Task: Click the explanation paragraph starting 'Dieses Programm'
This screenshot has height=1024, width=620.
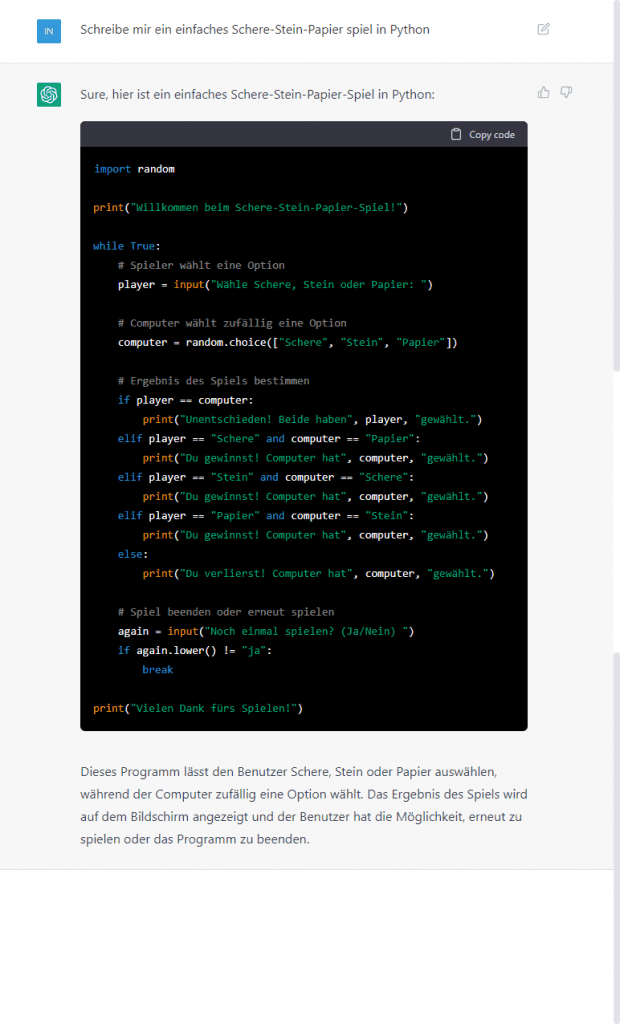Action: (303, 805)
